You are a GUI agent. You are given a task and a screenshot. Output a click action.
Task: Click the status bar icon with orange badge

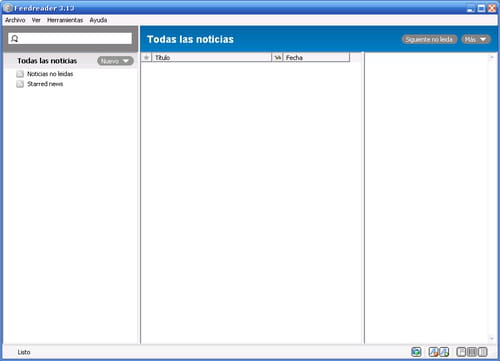[433, 352]
